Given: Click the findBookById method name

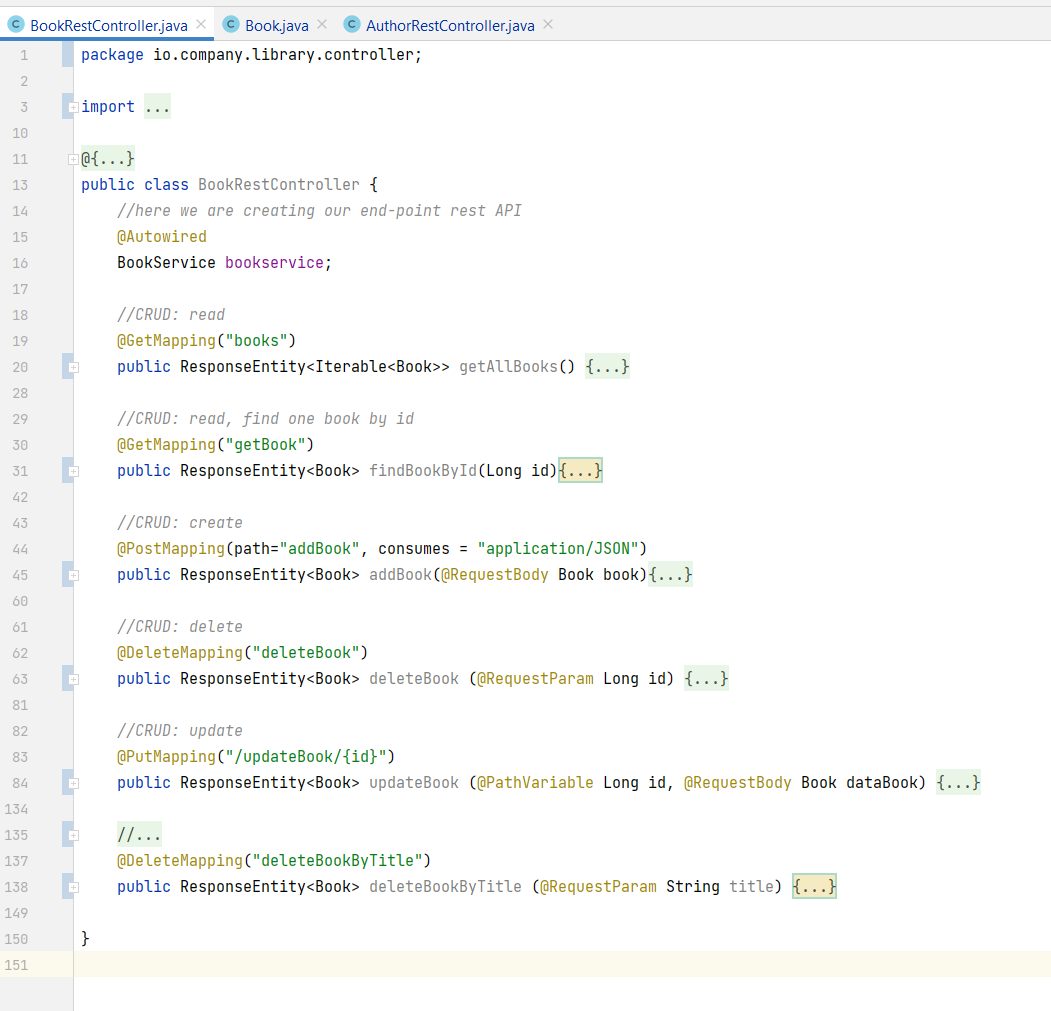Looking at the screenshot, I should (x=423, y=471).
